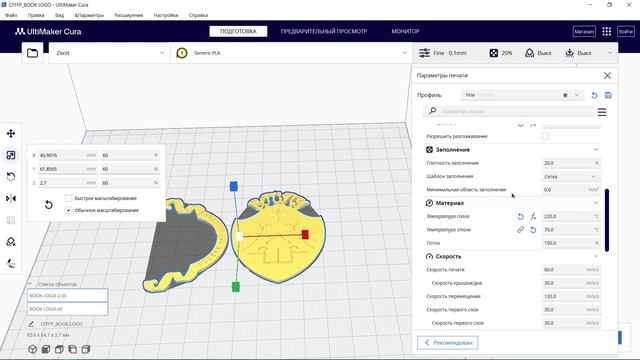The height and width of the screenshot is (360, 640).
Task: Click the Скорость перемещения 120.0 field
Action: tap(571, 296)
